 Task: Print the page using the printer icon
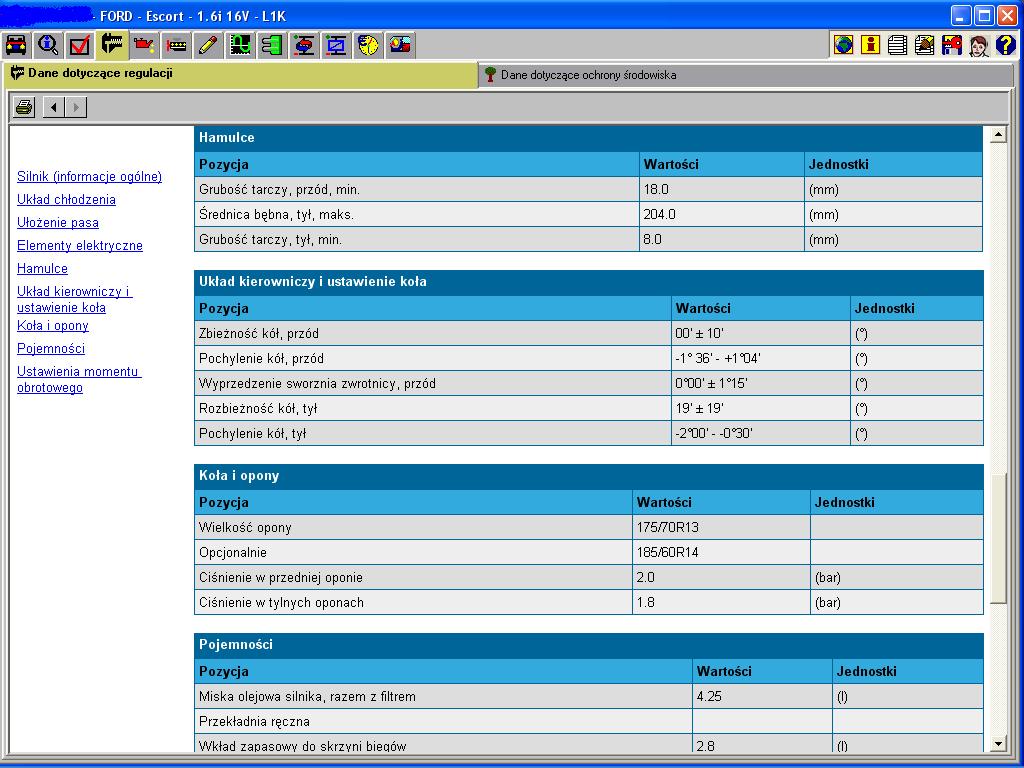(x=24, y=107)
